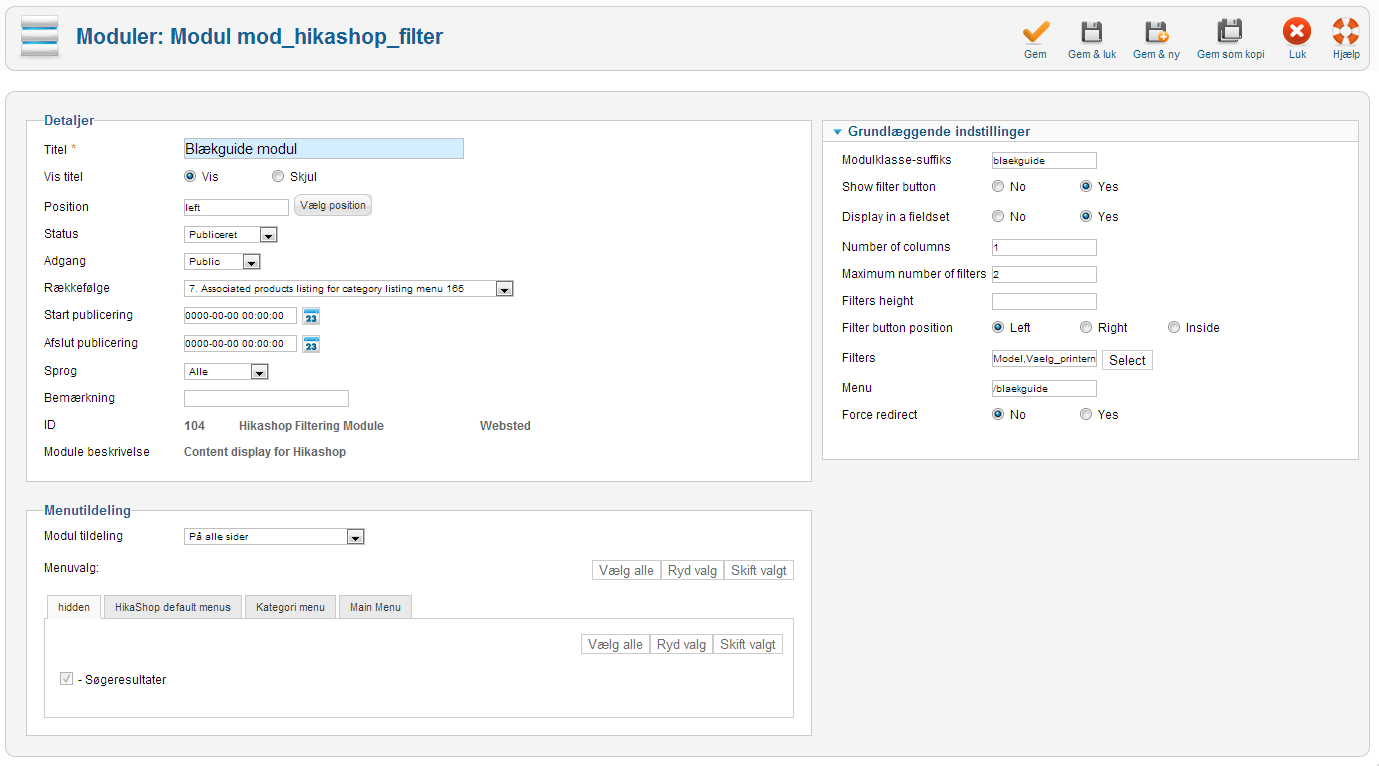The width and height of the screenshot is (1379, 766).
Task: Click the red Luk close icon
Action: 1297,32
